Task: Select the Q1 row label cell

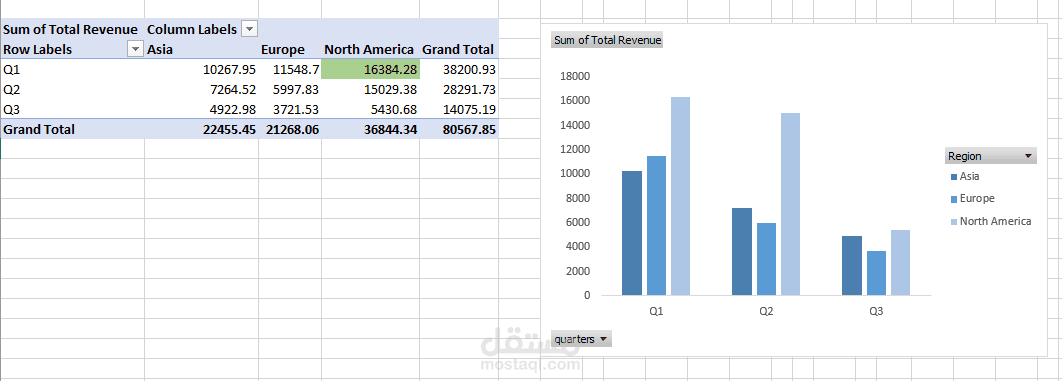Action: click(x=72, y=69)
